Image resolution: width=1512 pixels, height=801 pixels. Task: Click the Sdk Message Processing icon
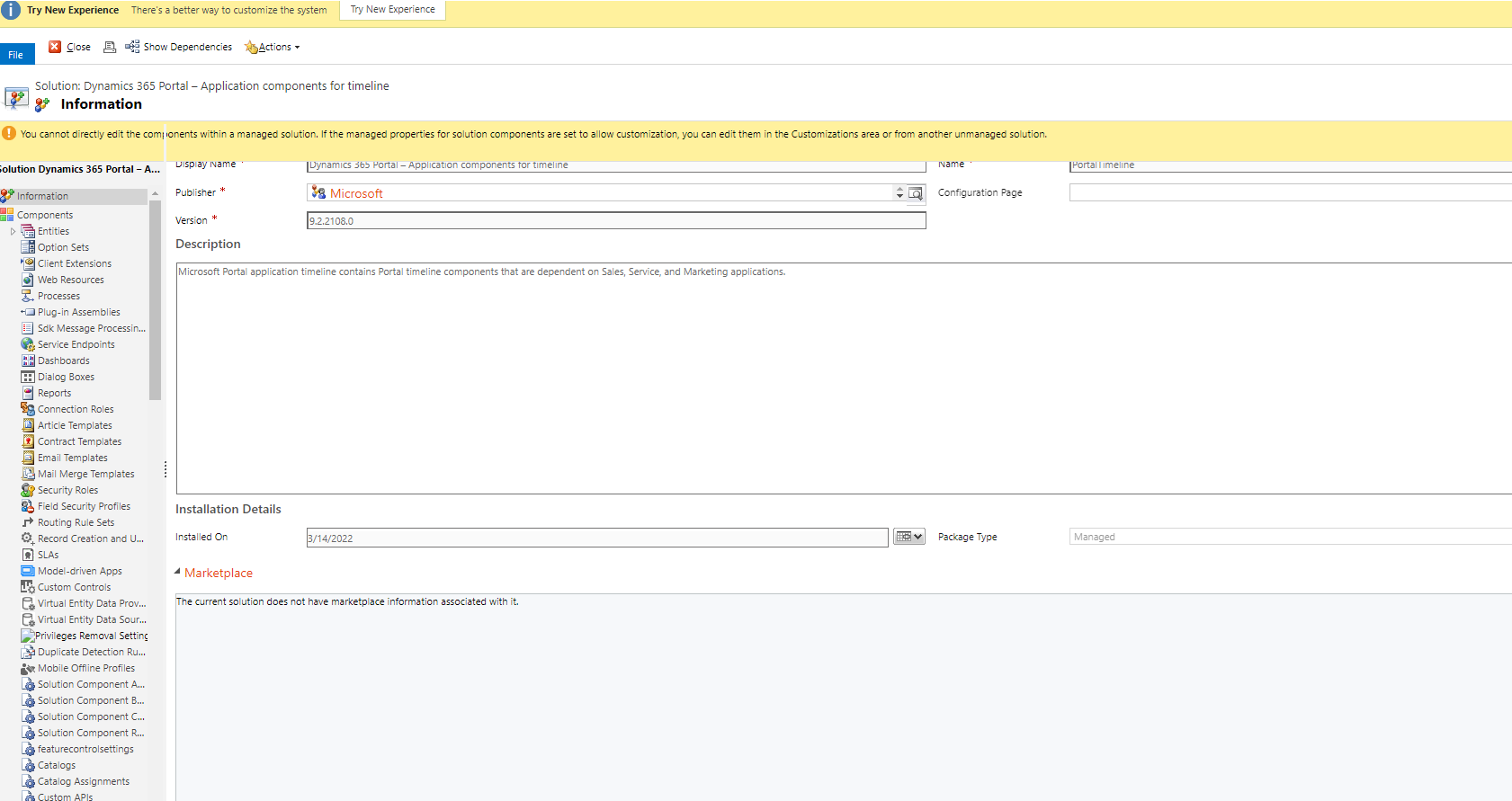[x=28, y=328]
